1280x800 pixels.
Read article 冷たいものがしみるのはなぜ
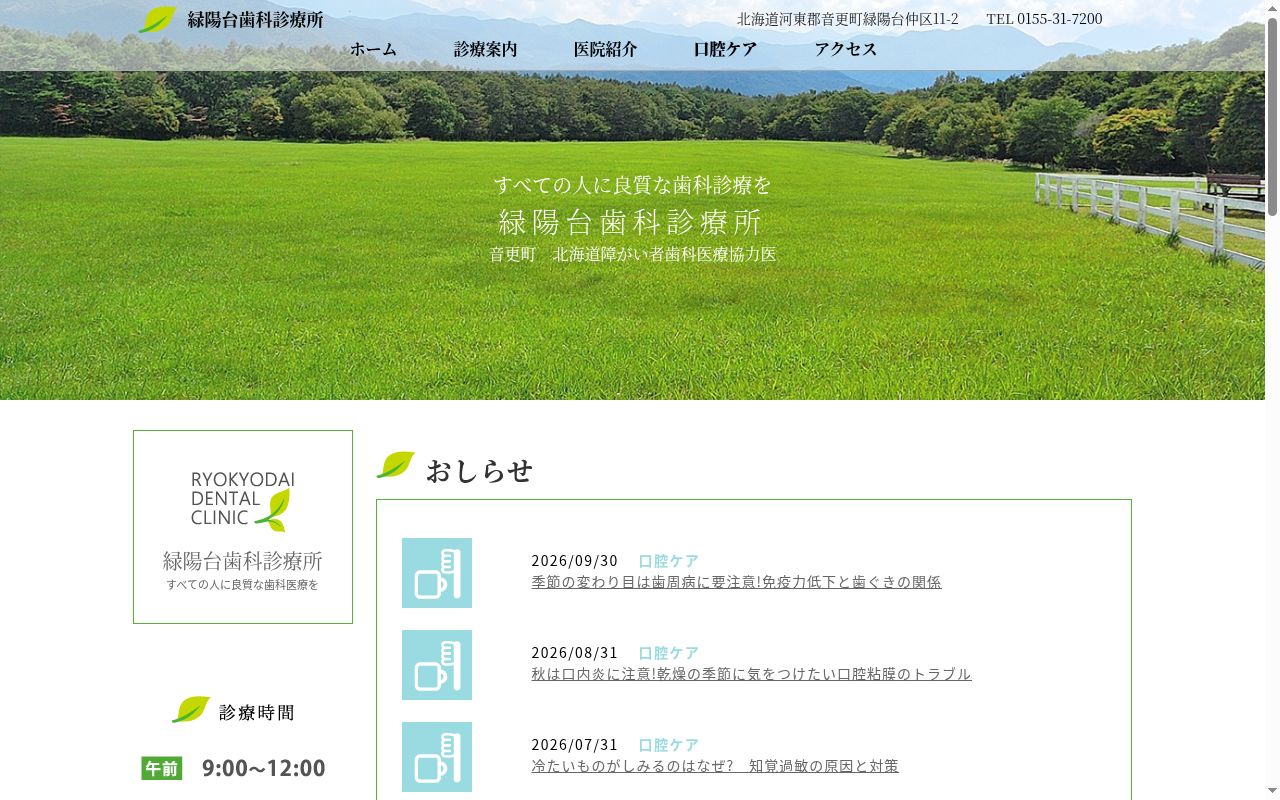tap(715, 766)
